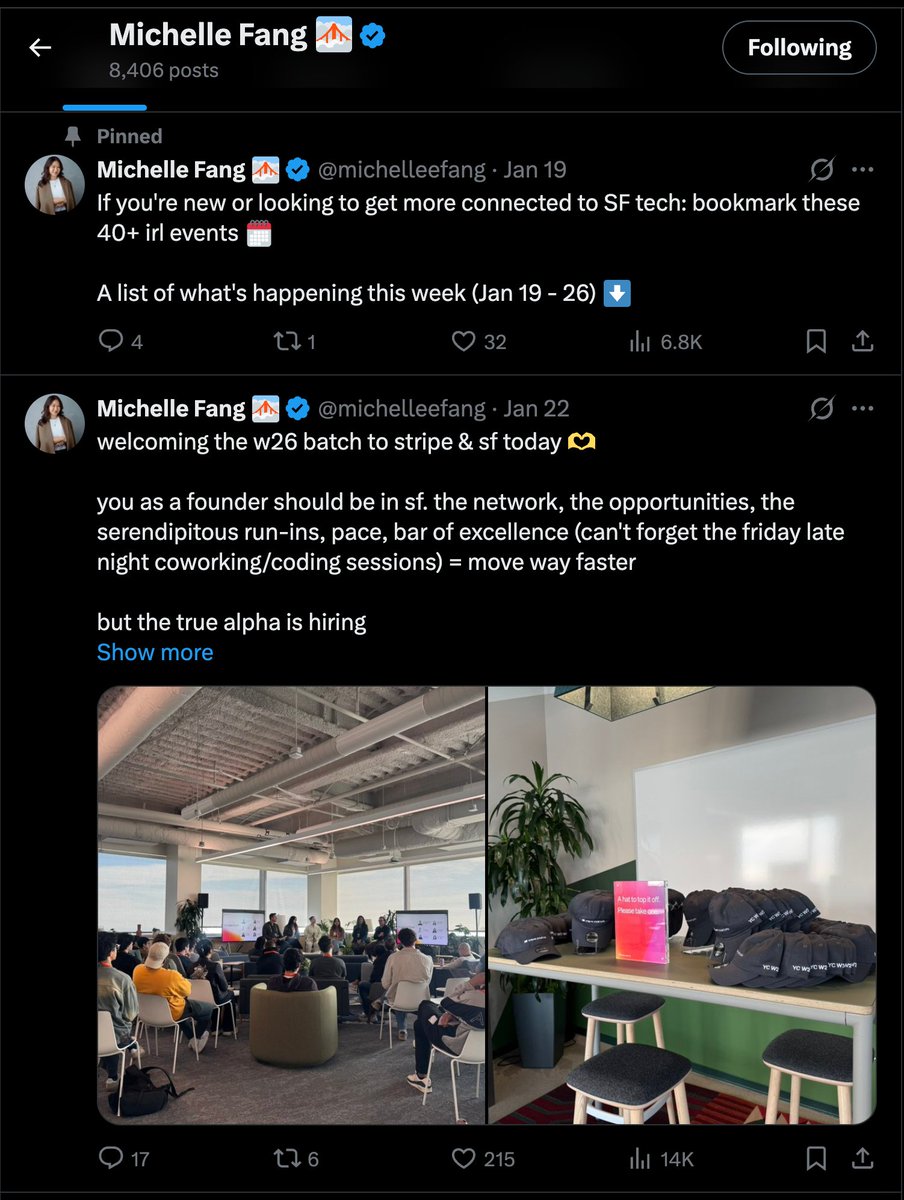Reply to the w26 batch post
This screenshot has height=1200, width=904.
pyautogui.click(x=110, y=1158)
